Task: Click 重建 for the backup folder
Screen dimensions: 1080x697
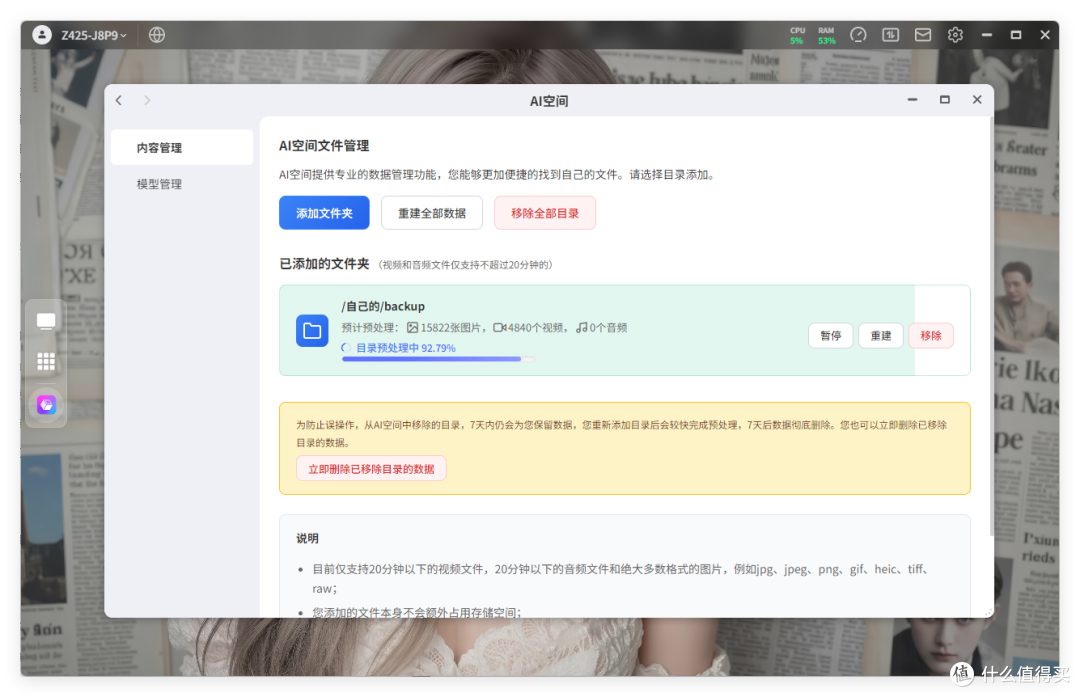Action: 881,335
